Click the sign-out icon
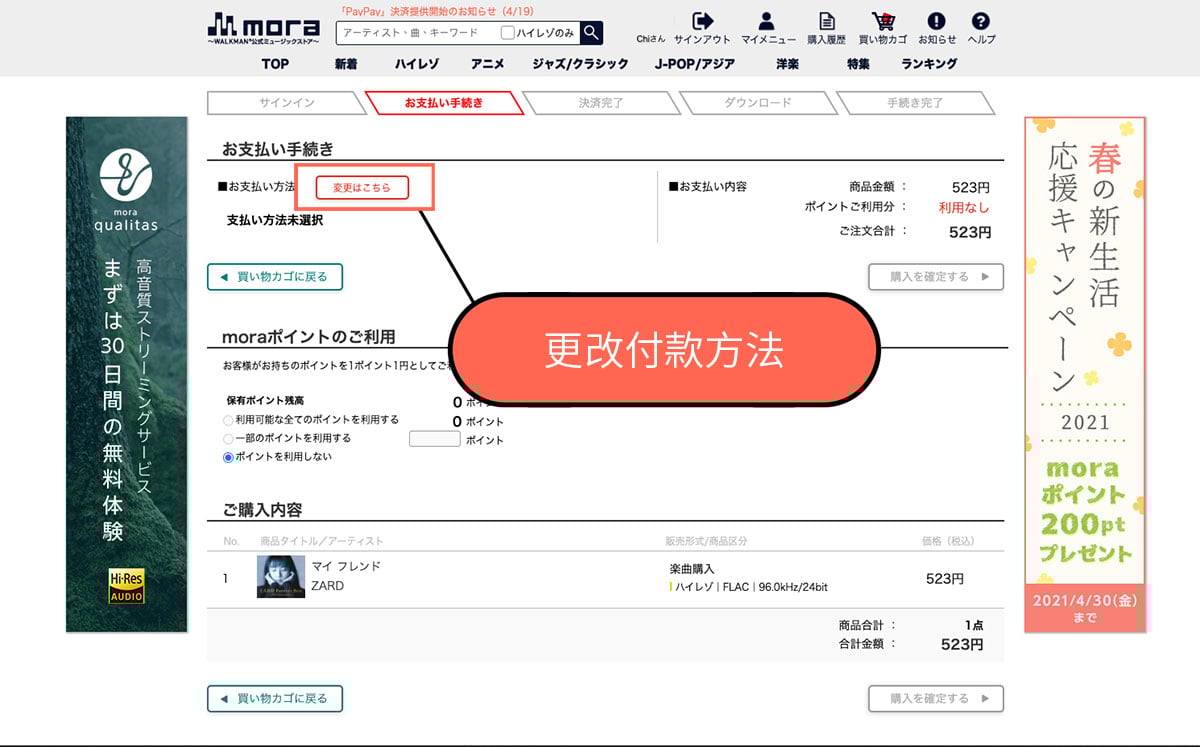Viewport: 1200px width, 747px height. pos(702,21)
